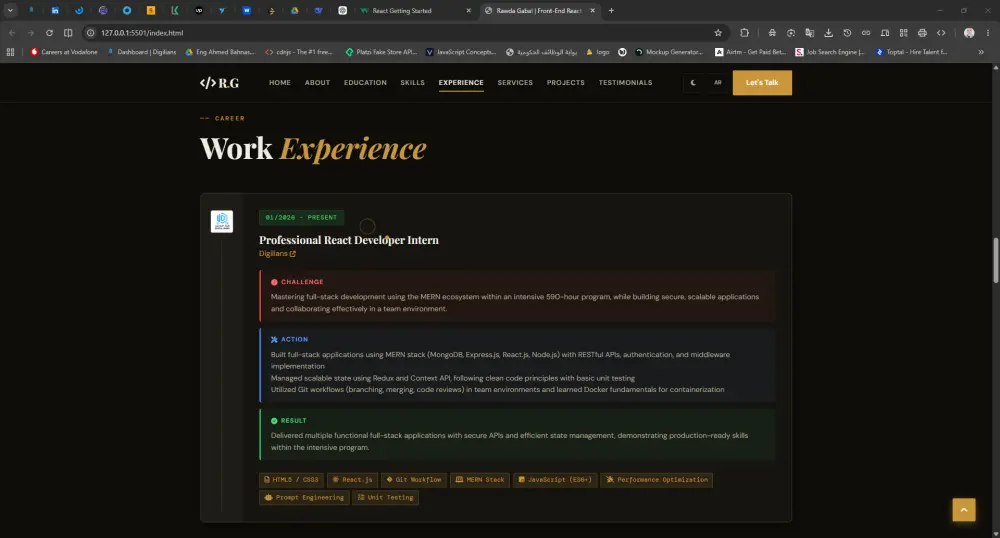
Task: Open the History clock icon
Action: (x=847, y=33)
